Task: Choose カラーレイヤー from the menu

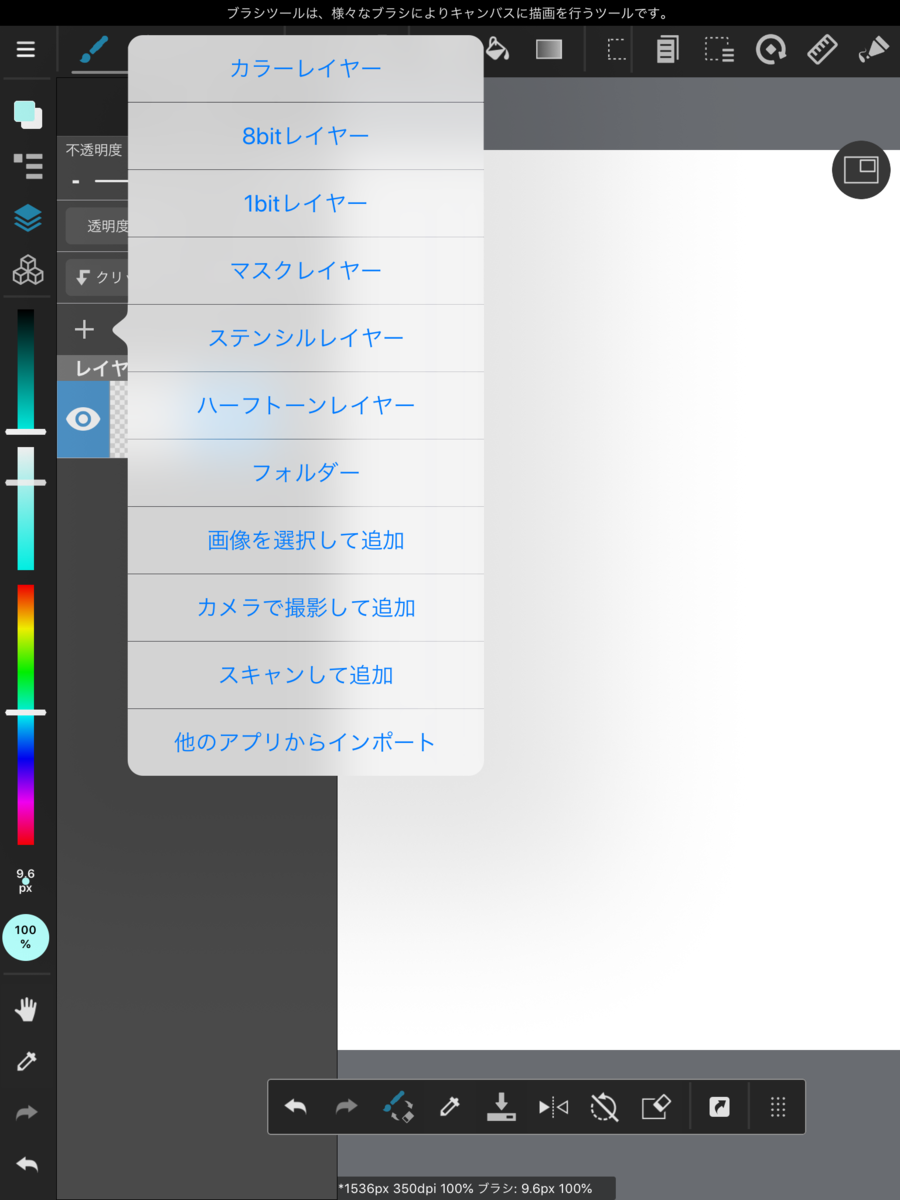Action: 306,68
